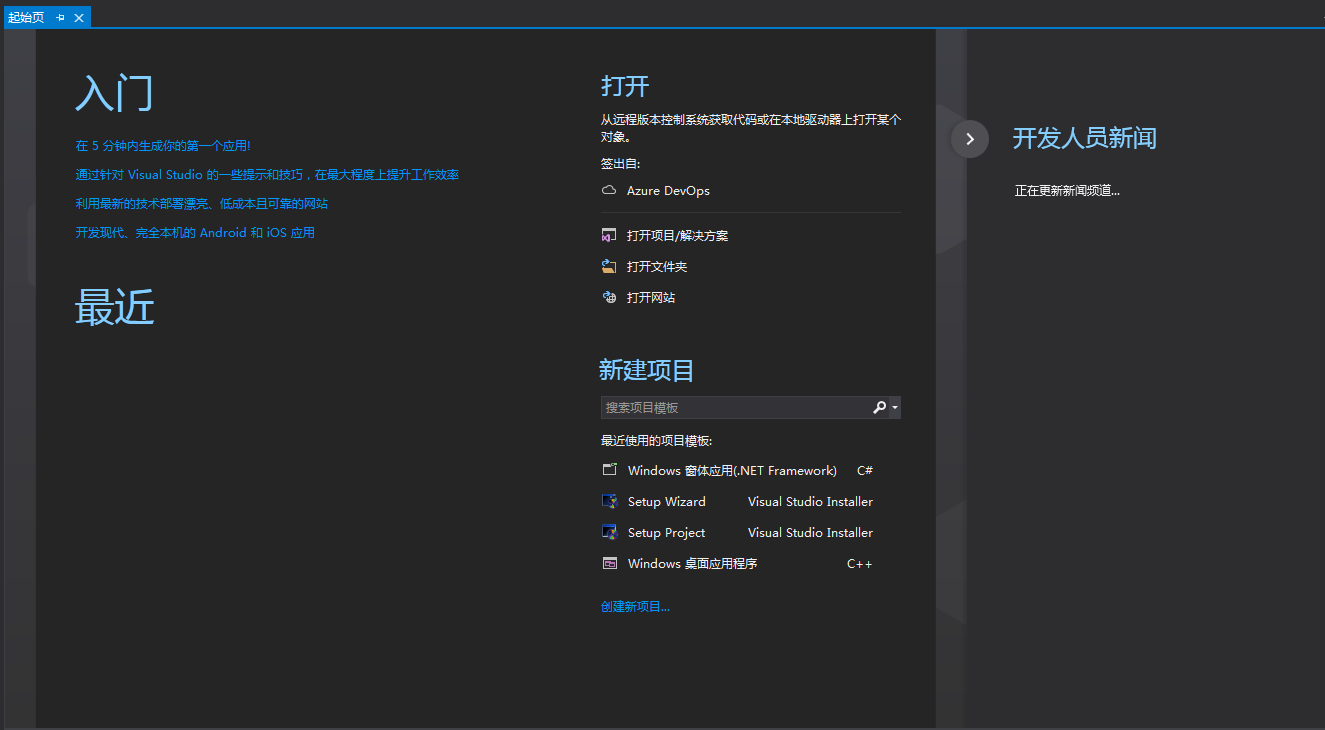The height and width of the screenshot is (730, 1325).
Task: Click the Visual Studio 提示和技巧 link
Action: pyautogui.click(x=266, y=174)
